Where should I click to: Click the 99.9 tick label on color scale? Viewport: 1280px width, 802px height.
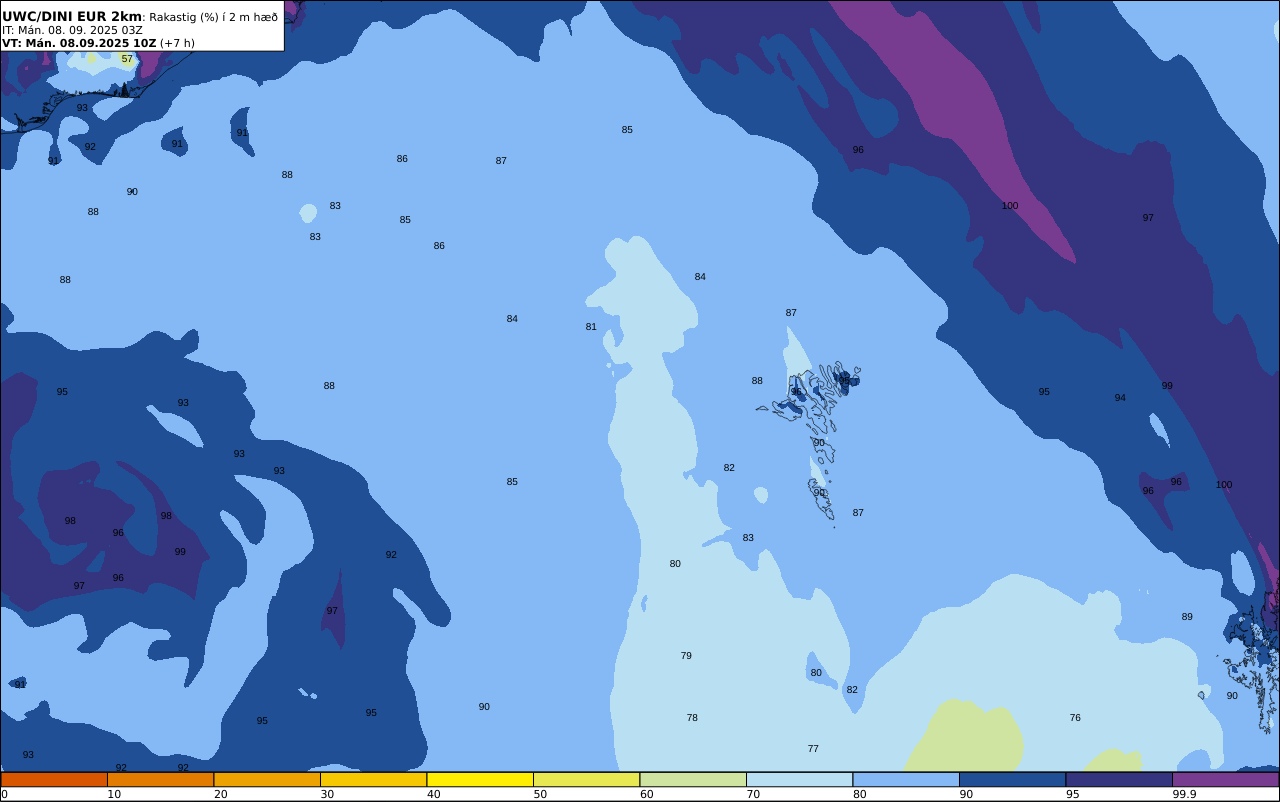point(1184,794)
